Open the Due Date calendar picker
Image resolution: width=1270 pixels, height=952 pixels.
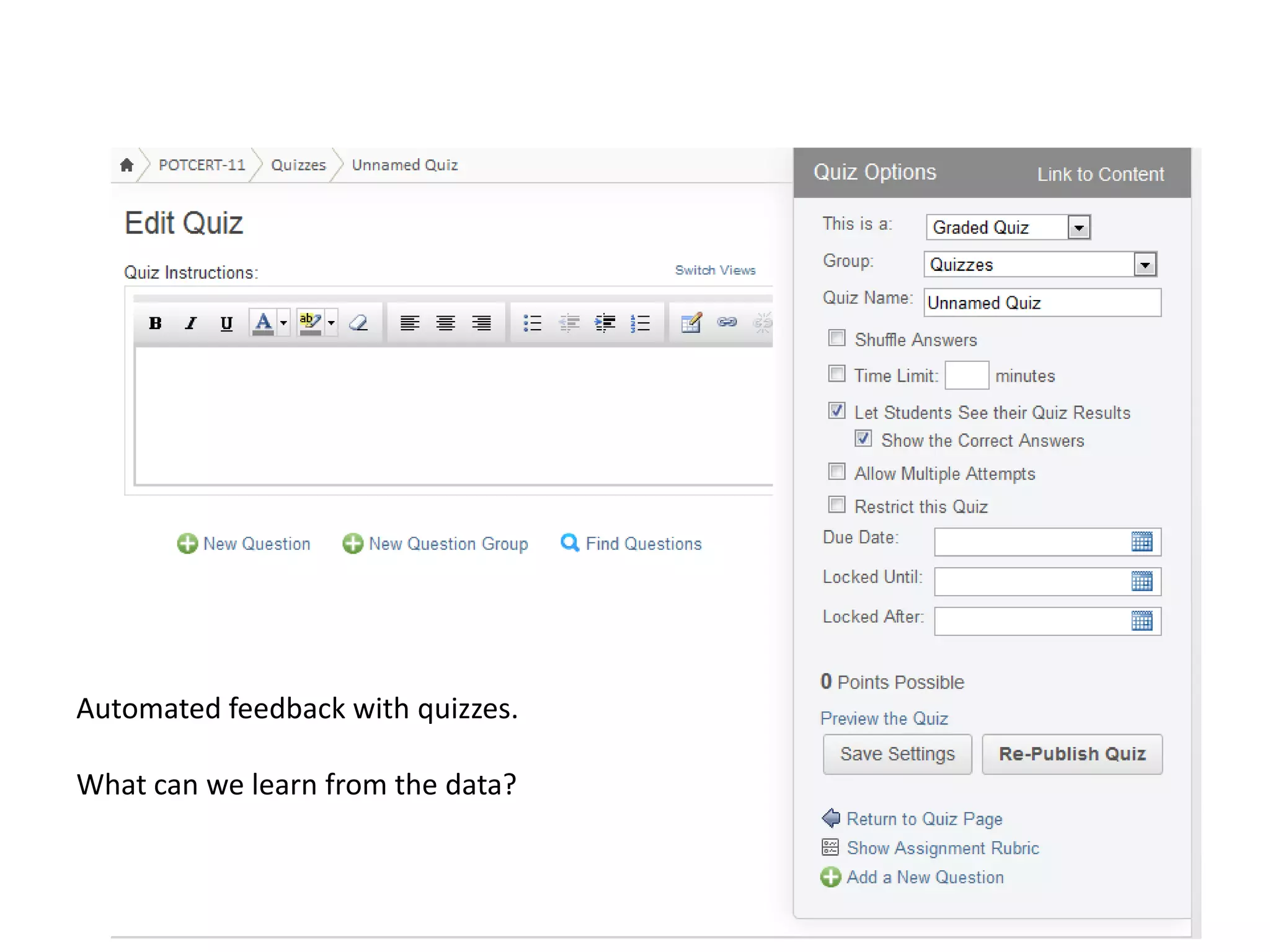coord(1142,542)
